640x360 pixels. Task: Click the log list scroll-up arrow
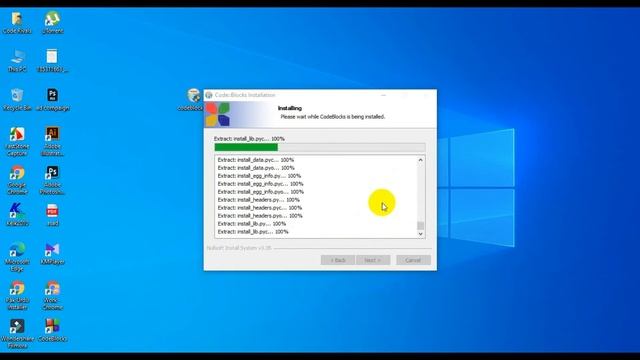coord(420,160)
